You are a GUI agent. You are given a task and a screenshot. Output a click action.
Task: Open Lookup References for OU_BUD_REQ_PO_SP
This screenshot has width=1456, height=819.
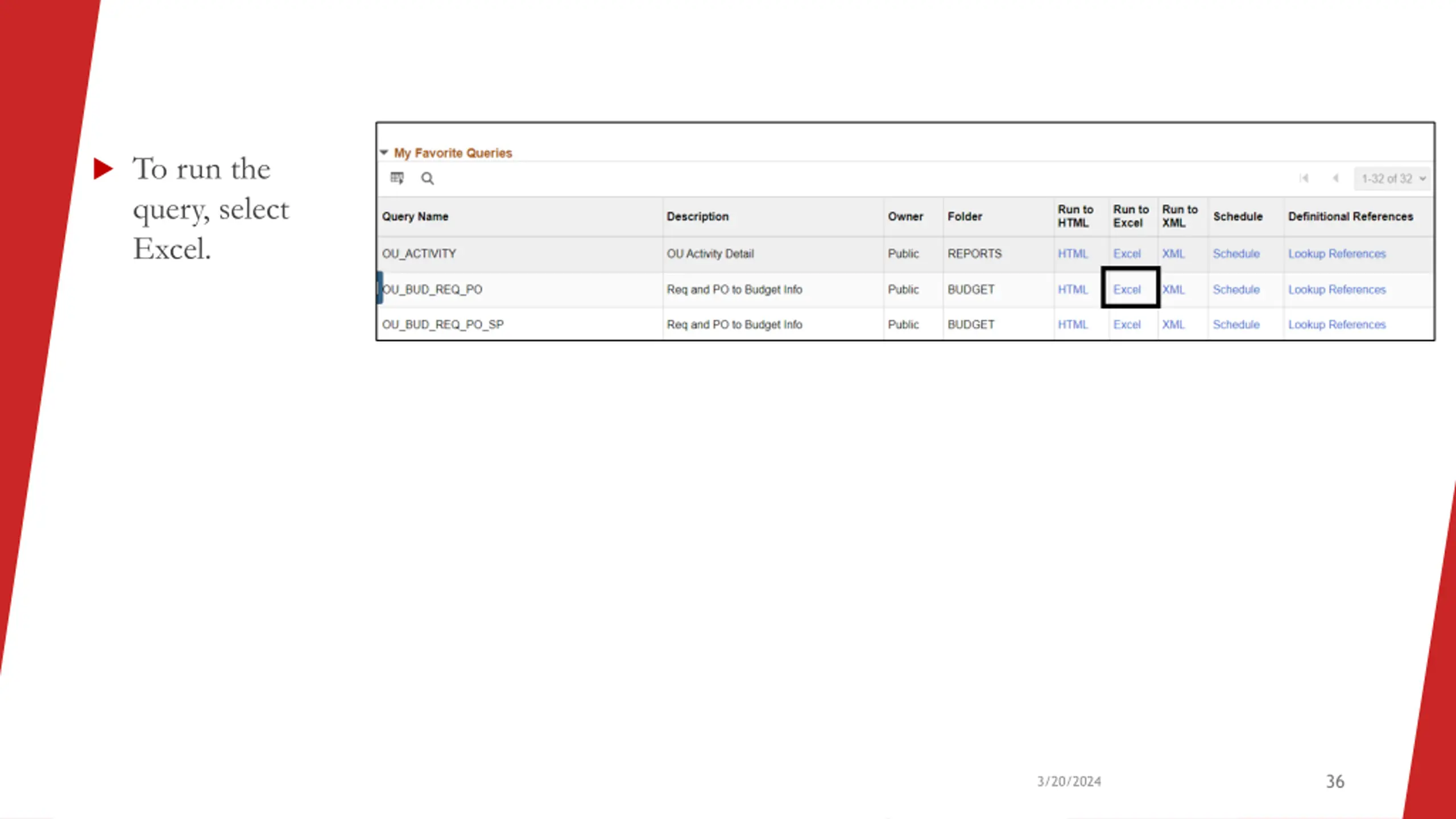point(1337,324)
